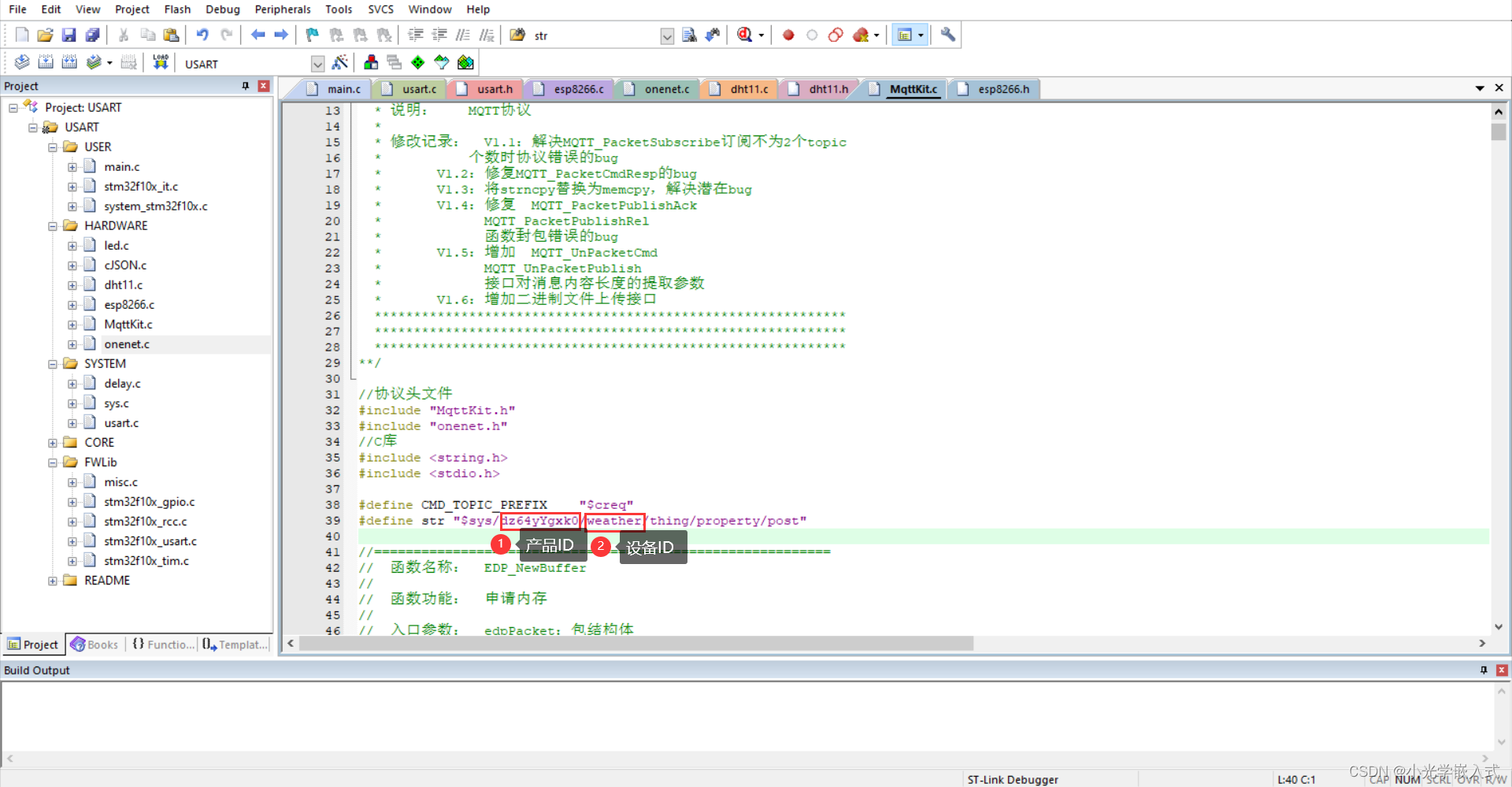Click the editor horizontal scroll right arrow

[x=1482, y=644]
